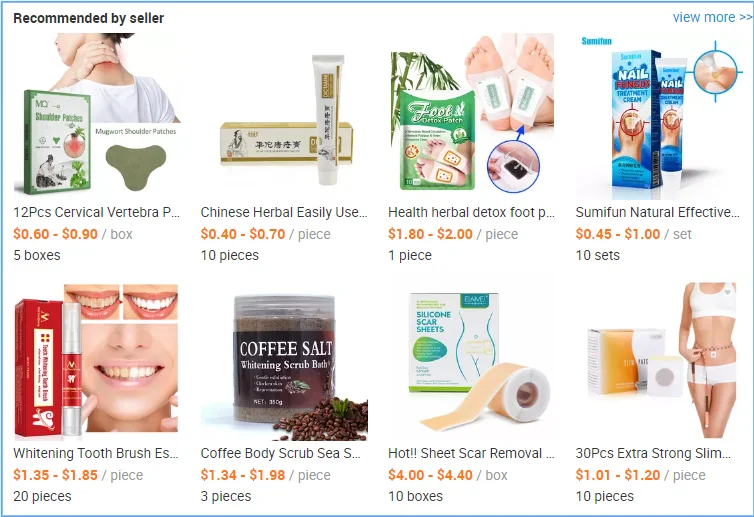Click the $4.00 - $4.40 price text
754x517 pixels.
430,475
